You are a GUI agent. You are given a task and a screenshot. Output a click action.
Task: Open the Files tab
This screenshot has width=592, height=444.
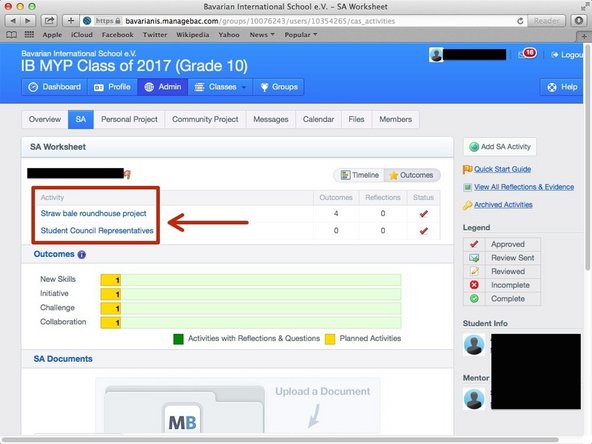356,119
